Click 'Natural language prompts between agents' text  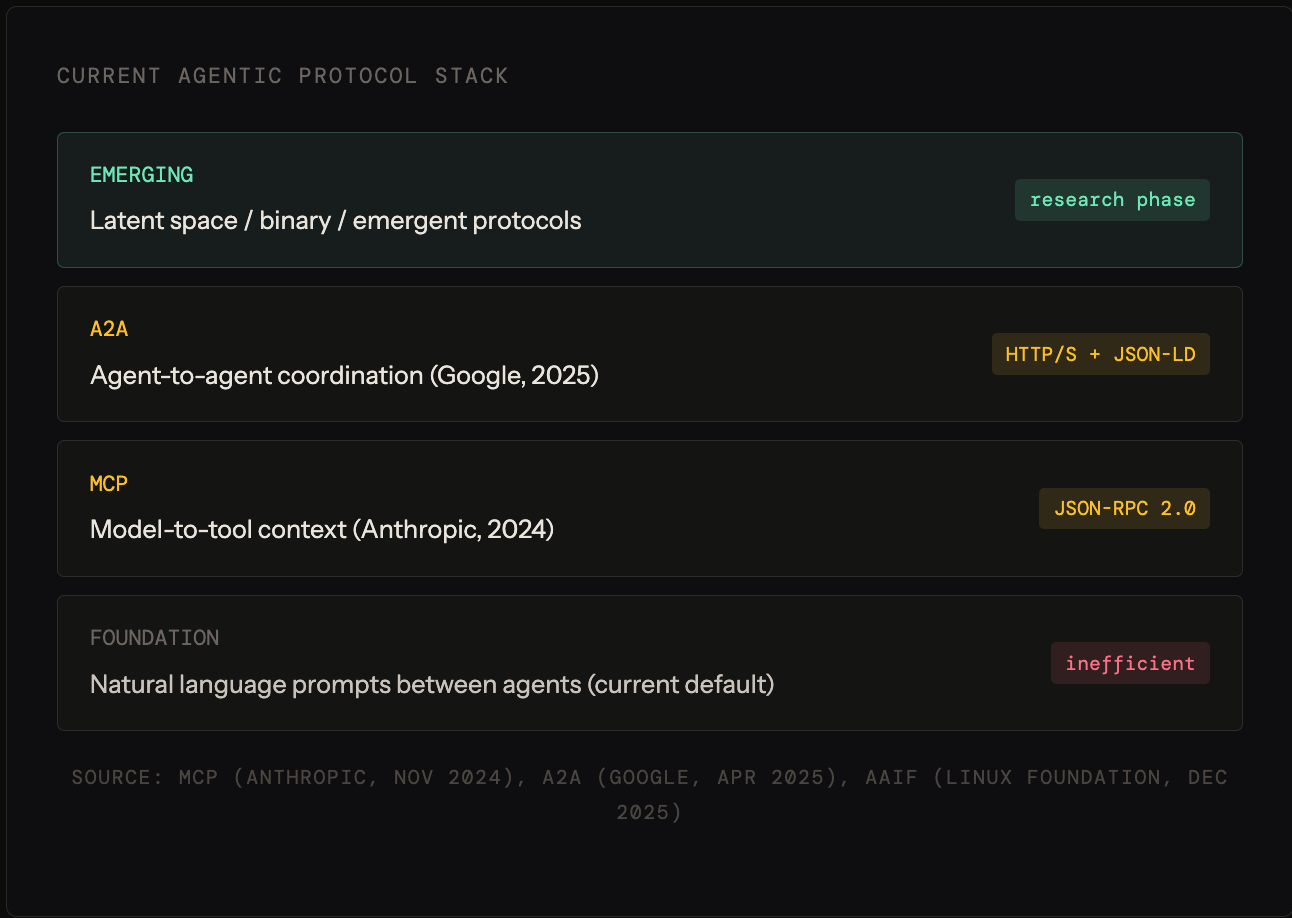(335, 684)
